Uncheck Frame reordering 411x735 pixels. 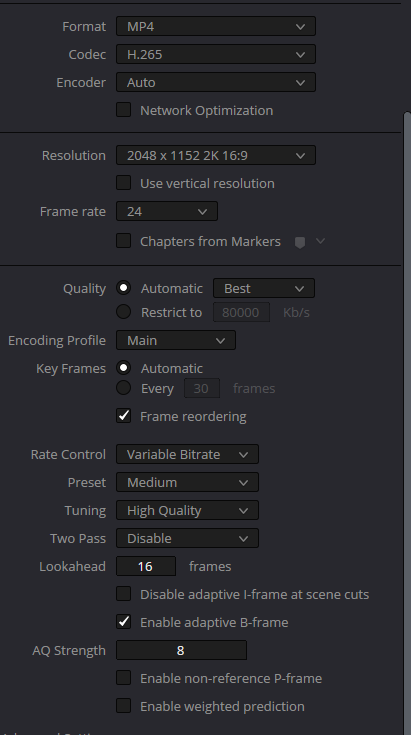tap(124, 416)
